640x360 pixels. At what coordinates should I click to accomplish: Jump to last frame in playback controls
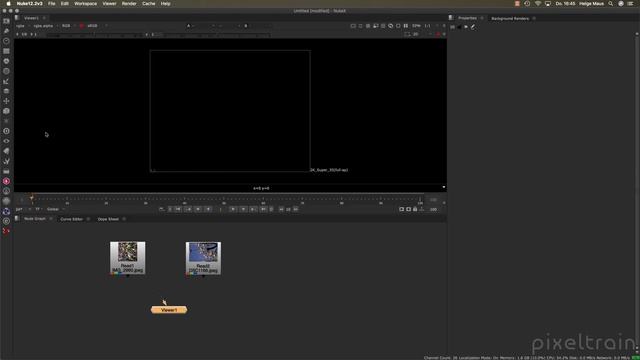(x=263, y=209)
